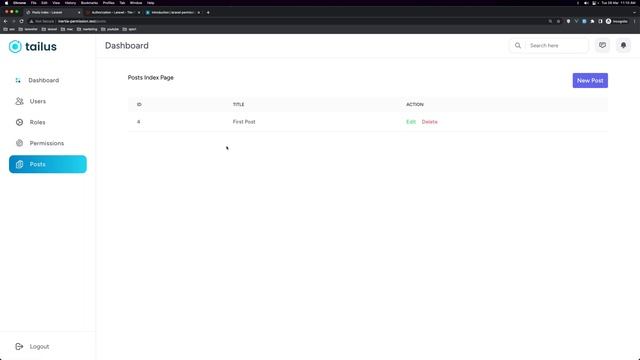Open a new browser tab
This screenshot has width=640, height=360.
[x=208, y=13]
